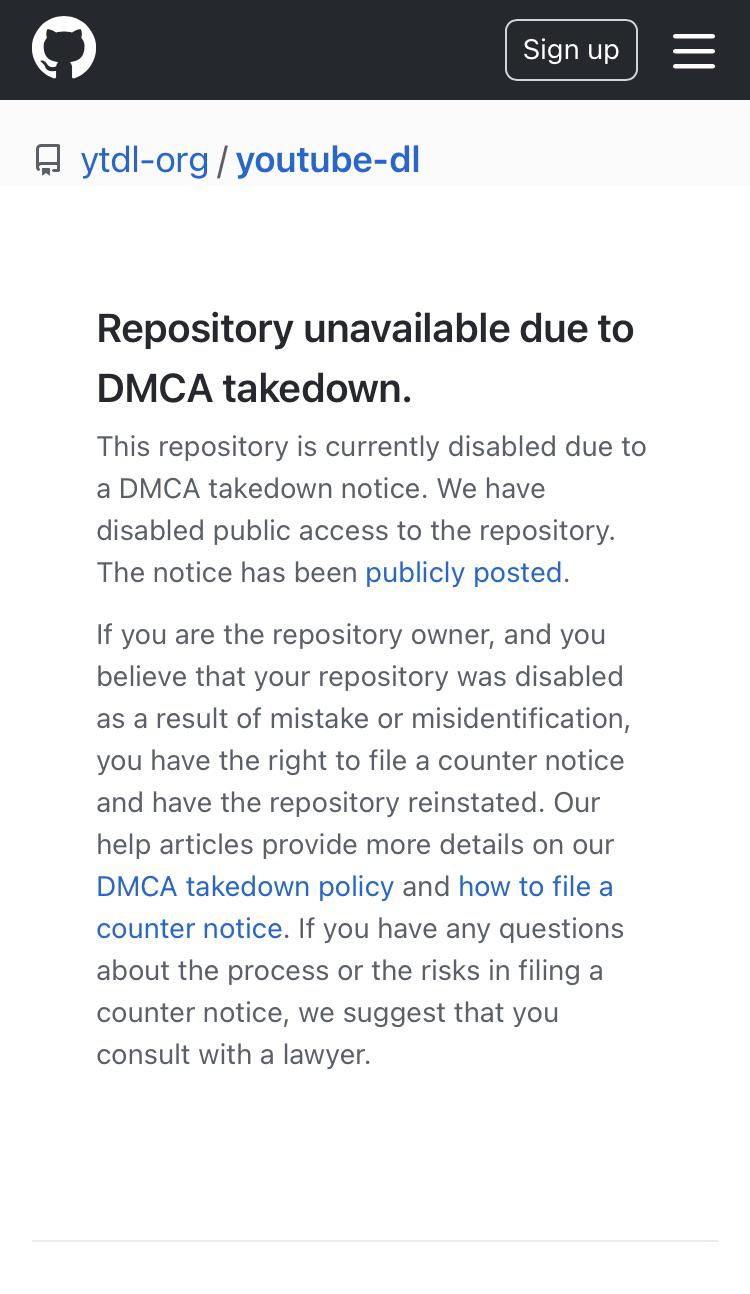The width and height of the screenshot is (750, 1294).
Task: Click the 'consult with a lawyer' text
Action: point(233,1054)
